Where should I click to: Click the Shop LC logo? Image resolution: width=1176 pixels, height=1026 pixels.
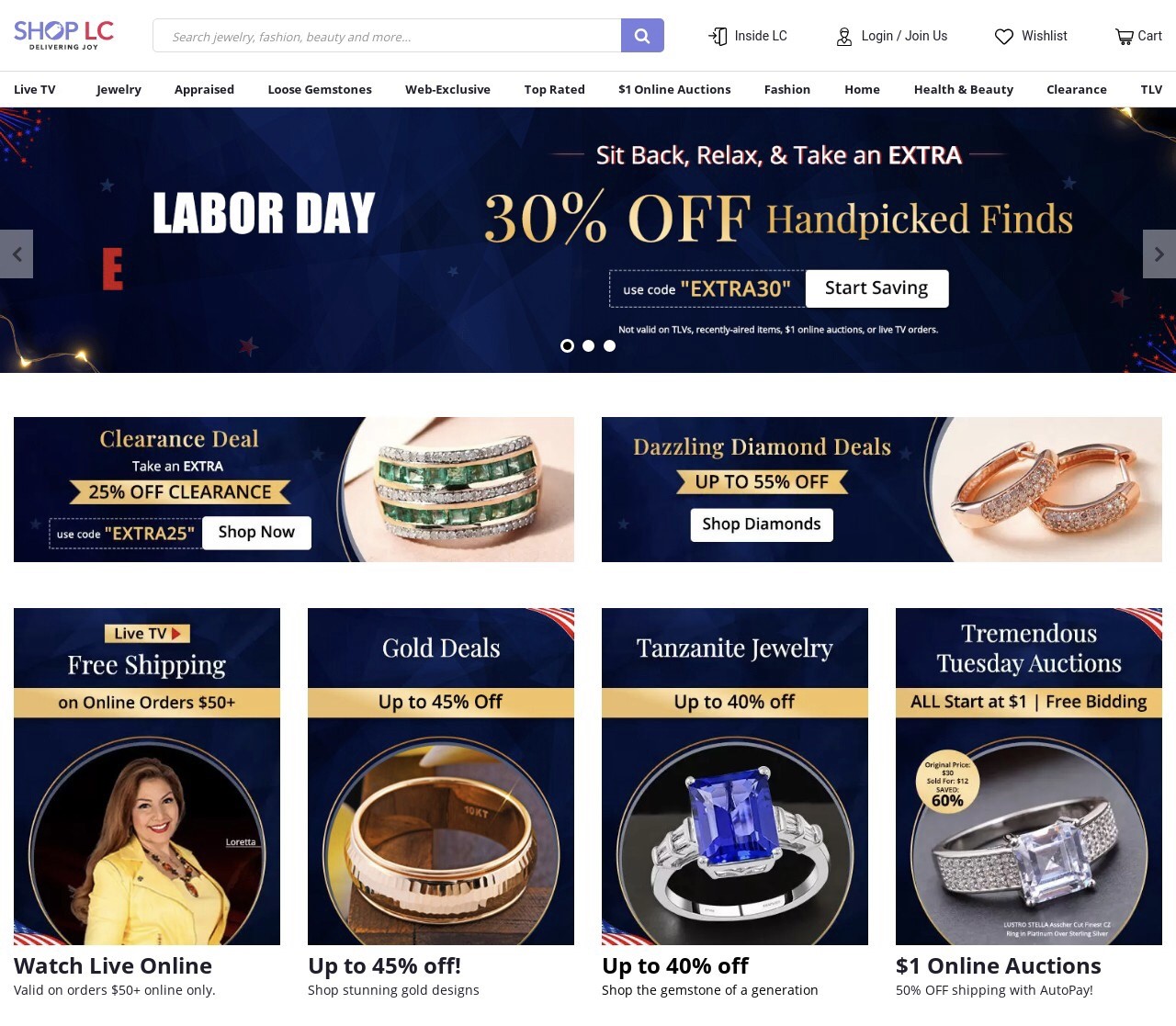point(63,35)
